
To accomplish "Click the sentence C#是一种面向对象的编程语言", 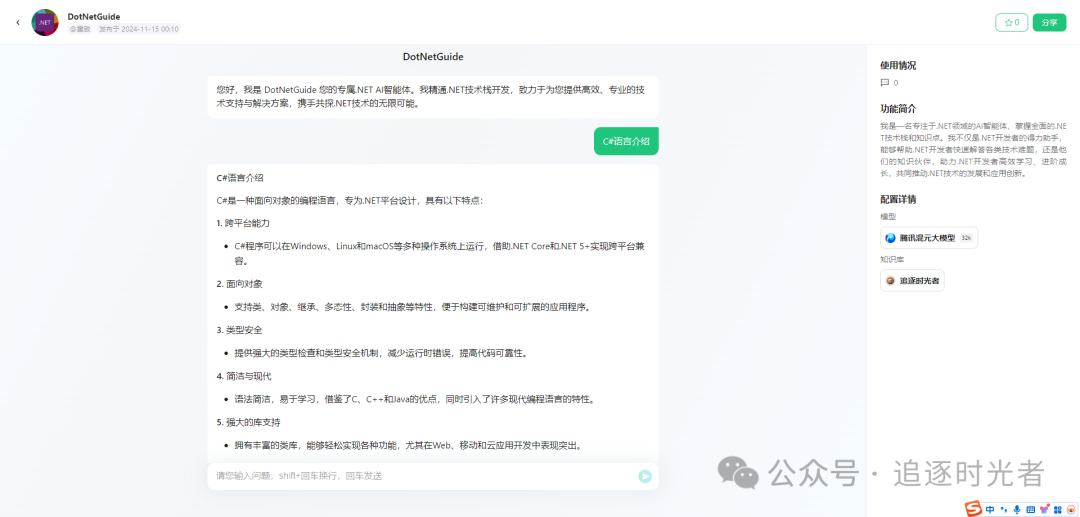I will (x=350, y=201).
